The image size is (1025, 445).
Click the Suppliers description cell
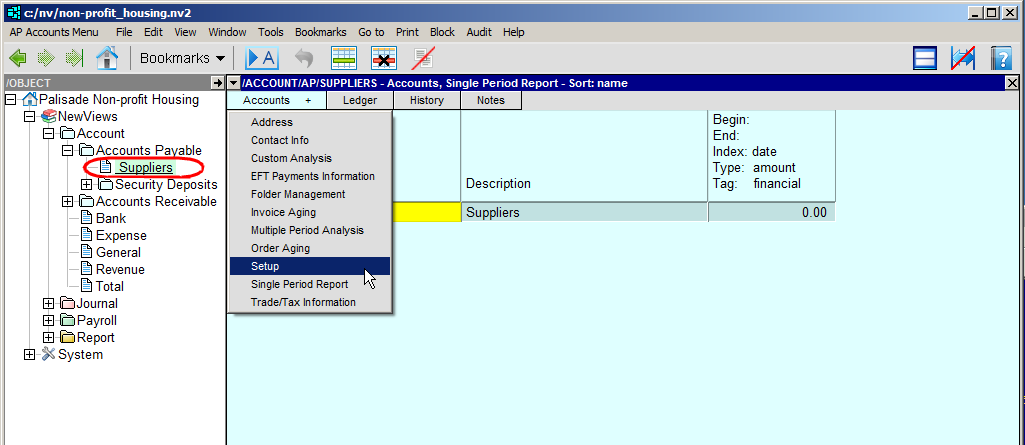pyautogui.click(x=585, y=212)
